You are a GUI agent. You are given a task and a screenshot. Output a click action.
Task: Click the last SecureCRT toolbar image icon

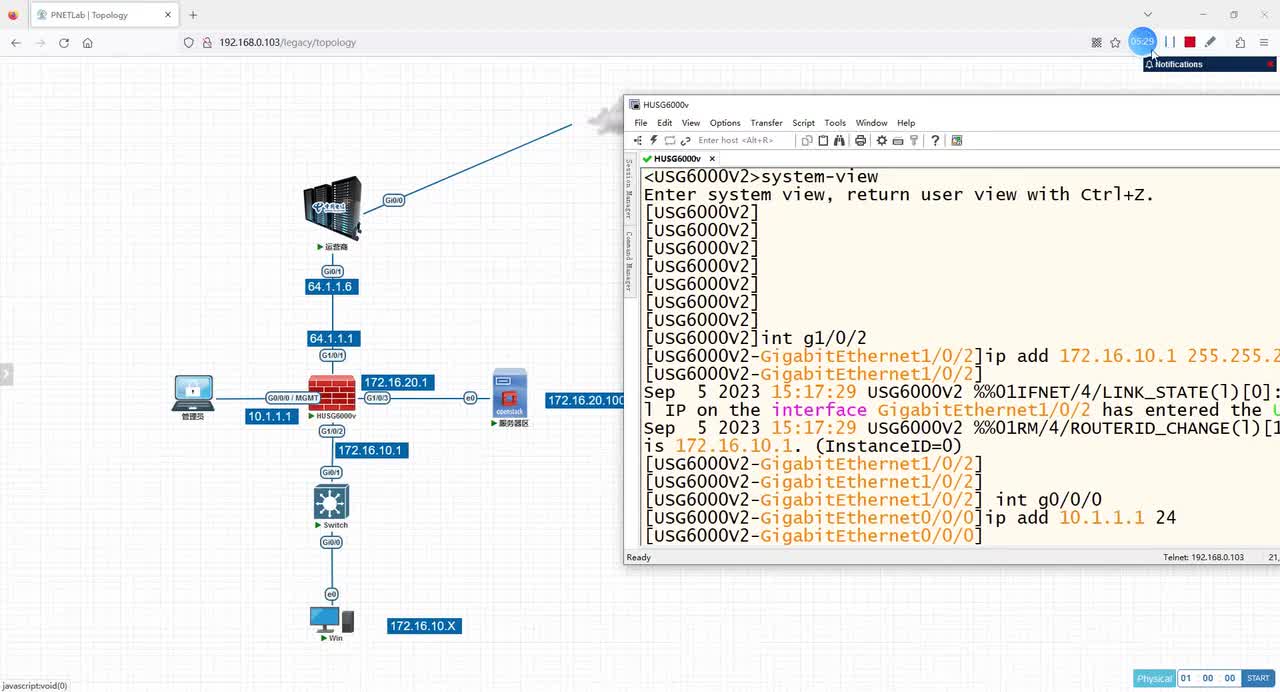point(957,140)
